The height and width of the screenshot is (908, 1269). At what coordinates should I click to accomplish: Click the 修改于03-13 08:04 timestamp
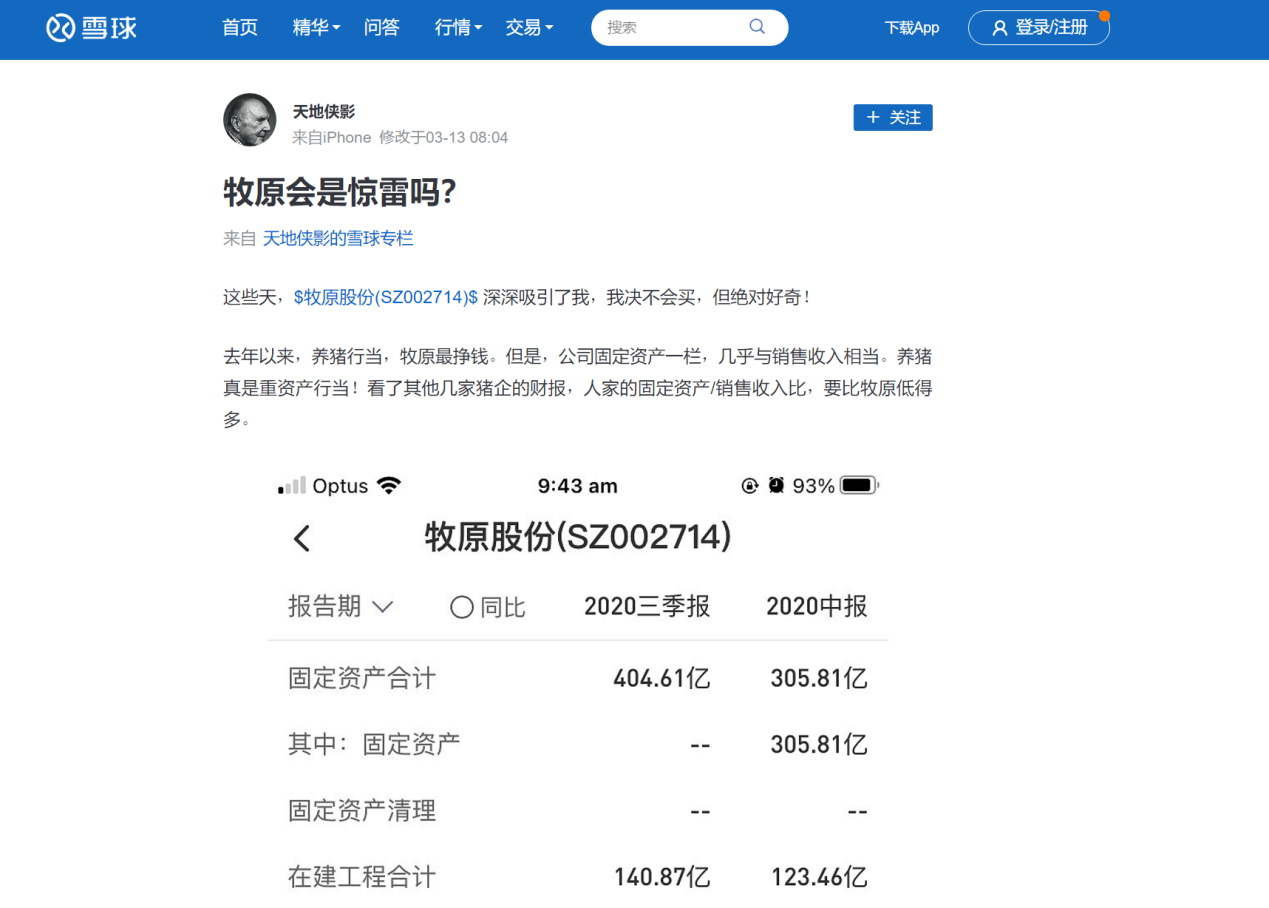(x=443, y=137)
